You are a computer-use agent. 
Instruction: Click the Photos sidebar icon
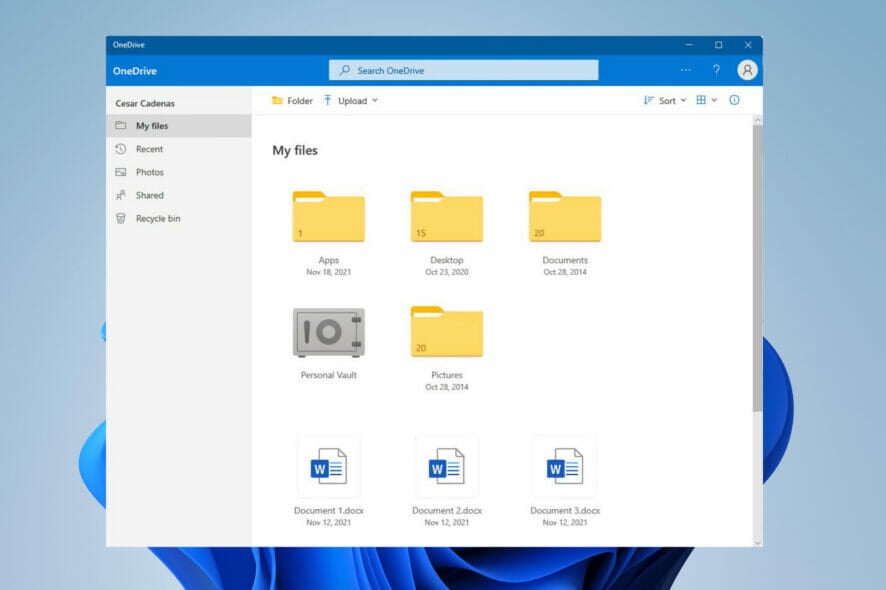[x=120, y=172]
